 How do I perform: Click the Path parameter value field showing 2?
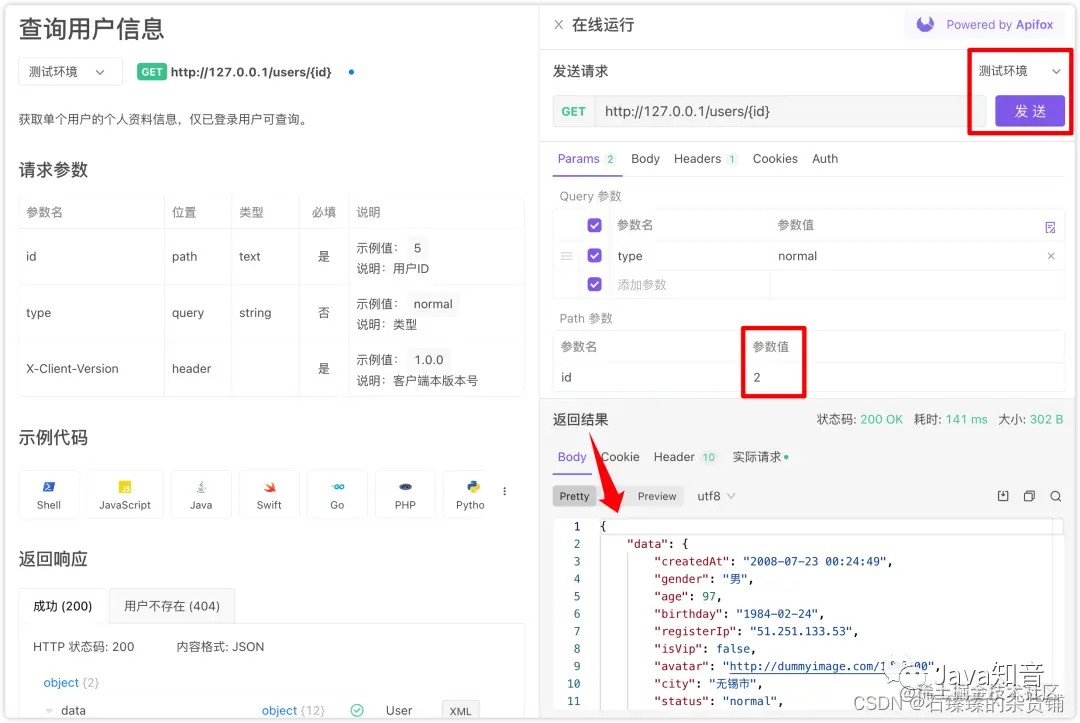coord(773,377)
